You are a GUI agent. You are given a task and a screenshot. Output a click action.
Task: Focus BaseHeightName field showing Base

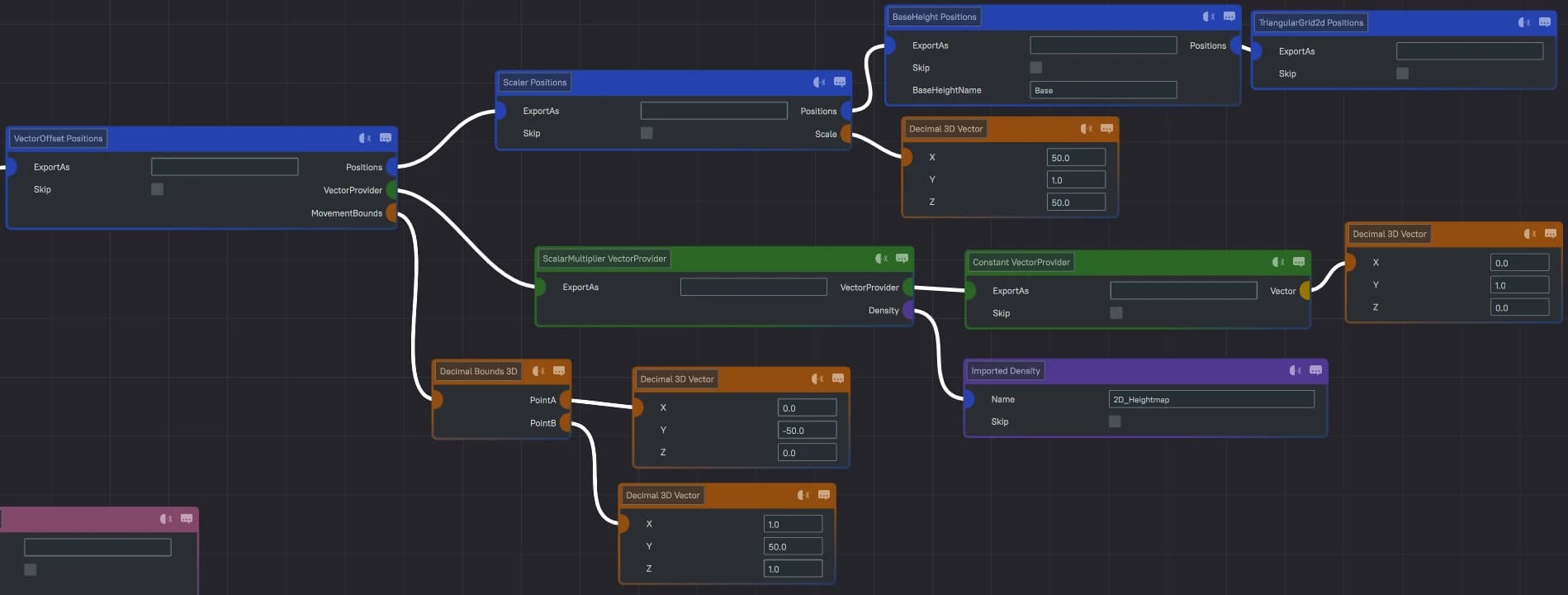1103,90
